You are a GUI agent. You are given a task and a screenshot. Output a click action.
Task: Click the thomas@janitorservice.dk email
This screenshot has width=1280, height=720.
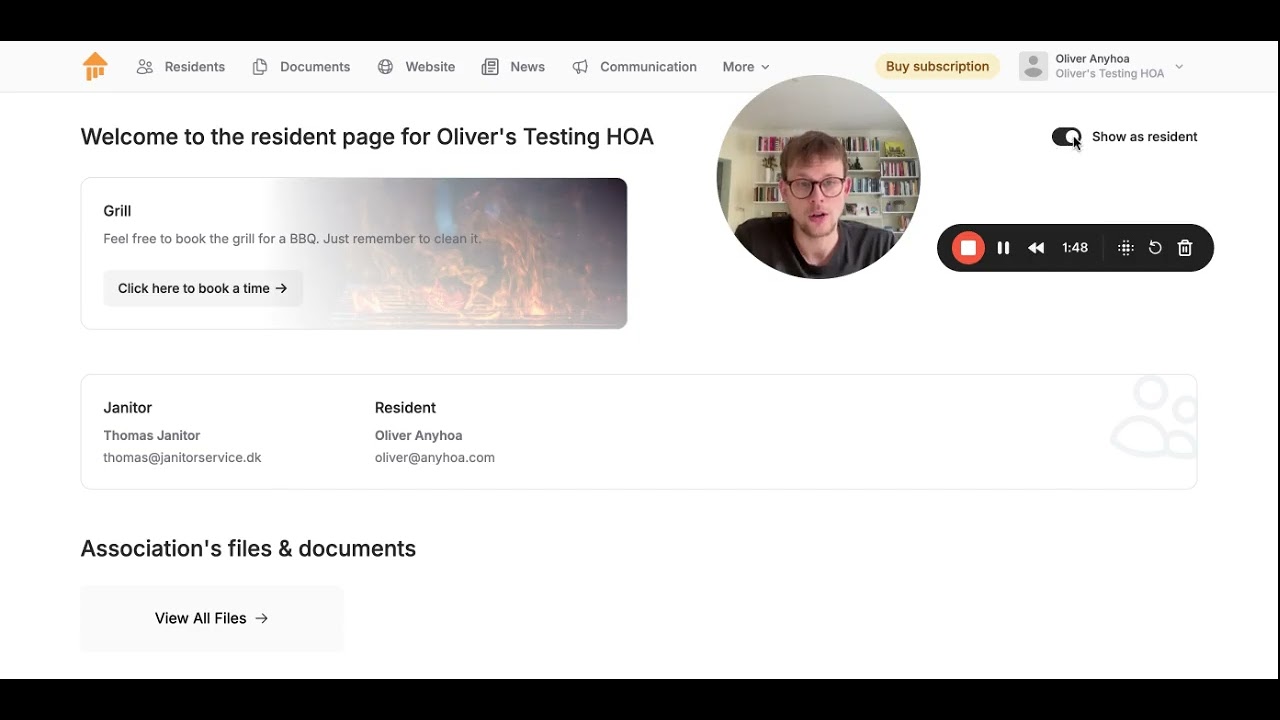(x=182, y=457)
